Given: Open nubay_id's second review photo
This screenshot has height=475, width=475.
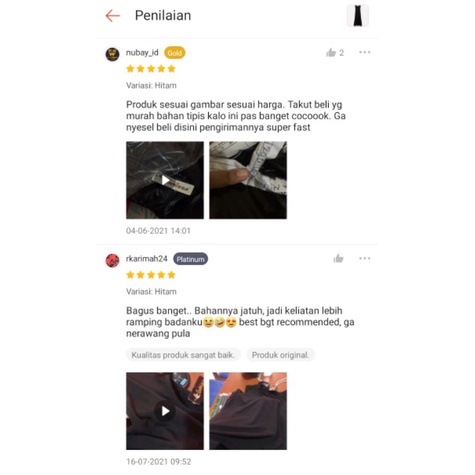Looking at the screenshot, I should tap(248, 180).
